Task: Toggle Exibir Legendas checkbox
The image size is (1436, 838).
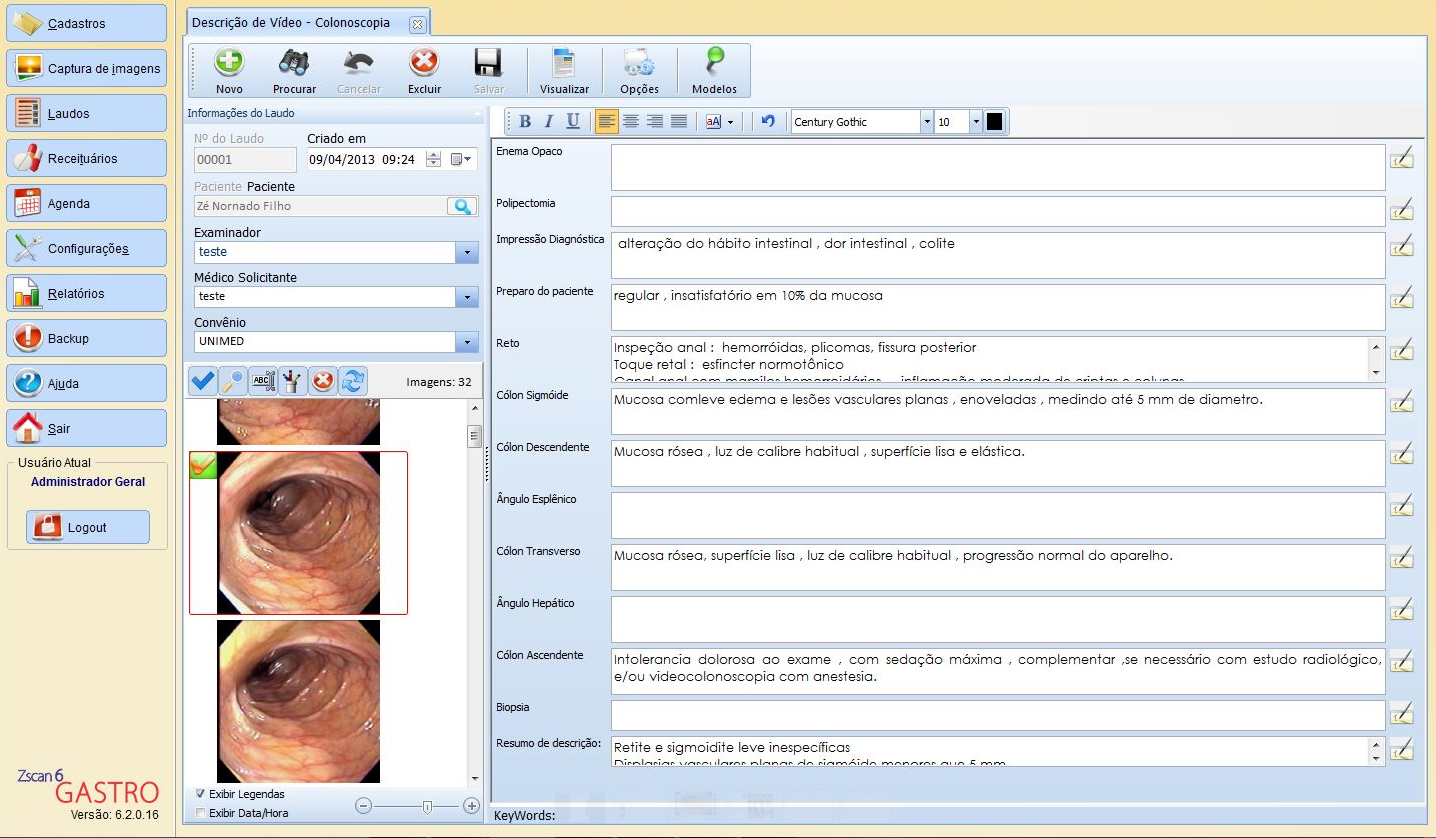Action: [x=201, y=794]
